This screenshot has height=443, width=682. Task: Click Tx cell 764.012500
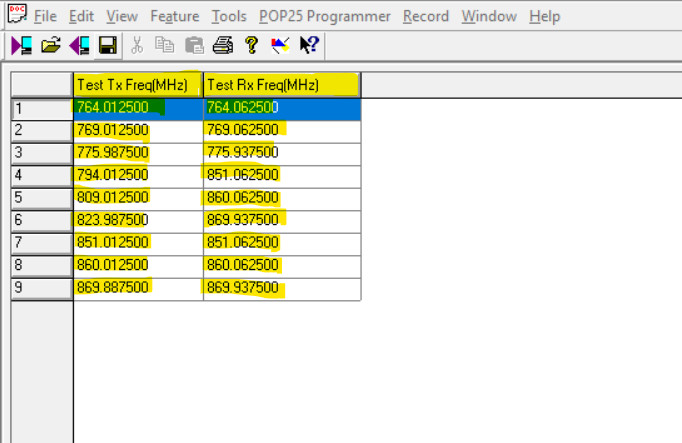[138, 109]
